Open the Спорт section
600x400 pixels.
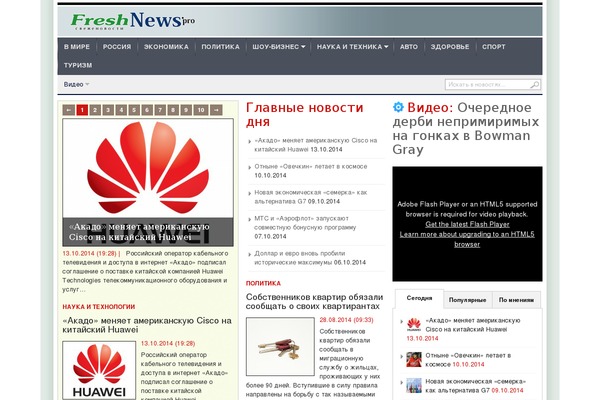(494, 47)
